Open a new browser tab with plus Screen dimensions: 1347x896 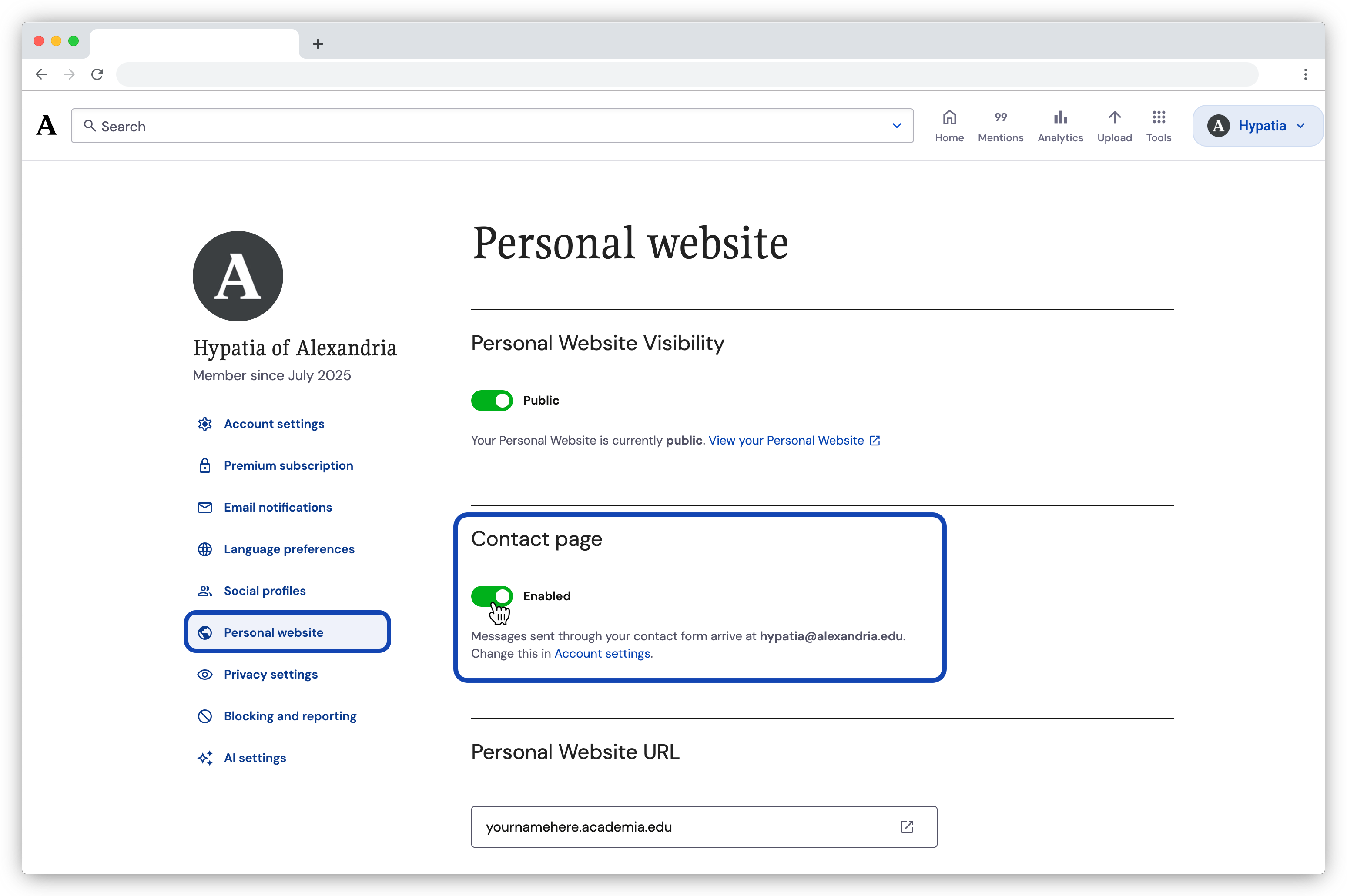tap(318, 43)
